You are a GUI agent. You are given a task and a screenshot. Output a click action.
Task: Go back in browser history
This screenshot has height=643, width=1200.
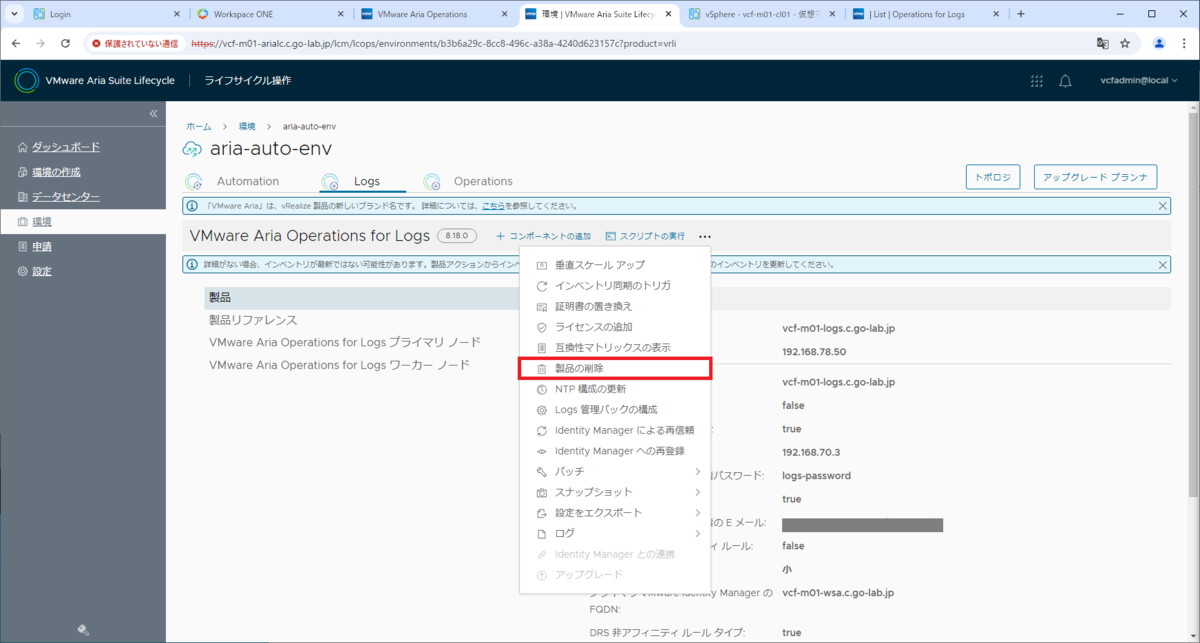point(17,44)
